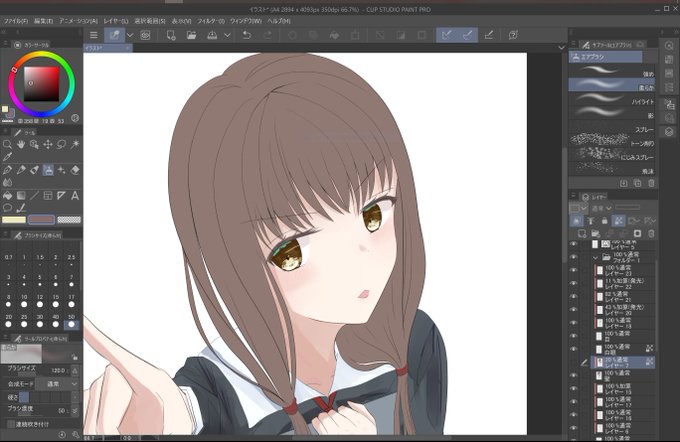The height and width of the screenshot is (442, 680).
Task: Open layer blending mode 通常 dropdown
Action: [x=602, y=208]
